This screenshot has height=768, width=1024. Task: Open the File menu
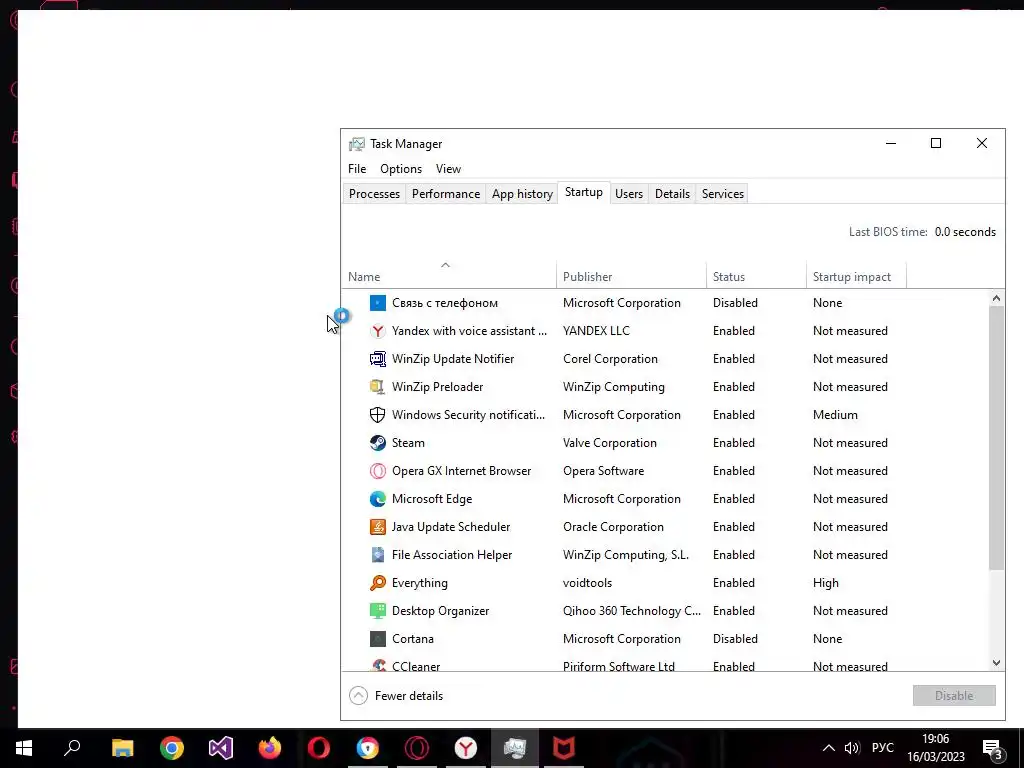pos(357,169)
